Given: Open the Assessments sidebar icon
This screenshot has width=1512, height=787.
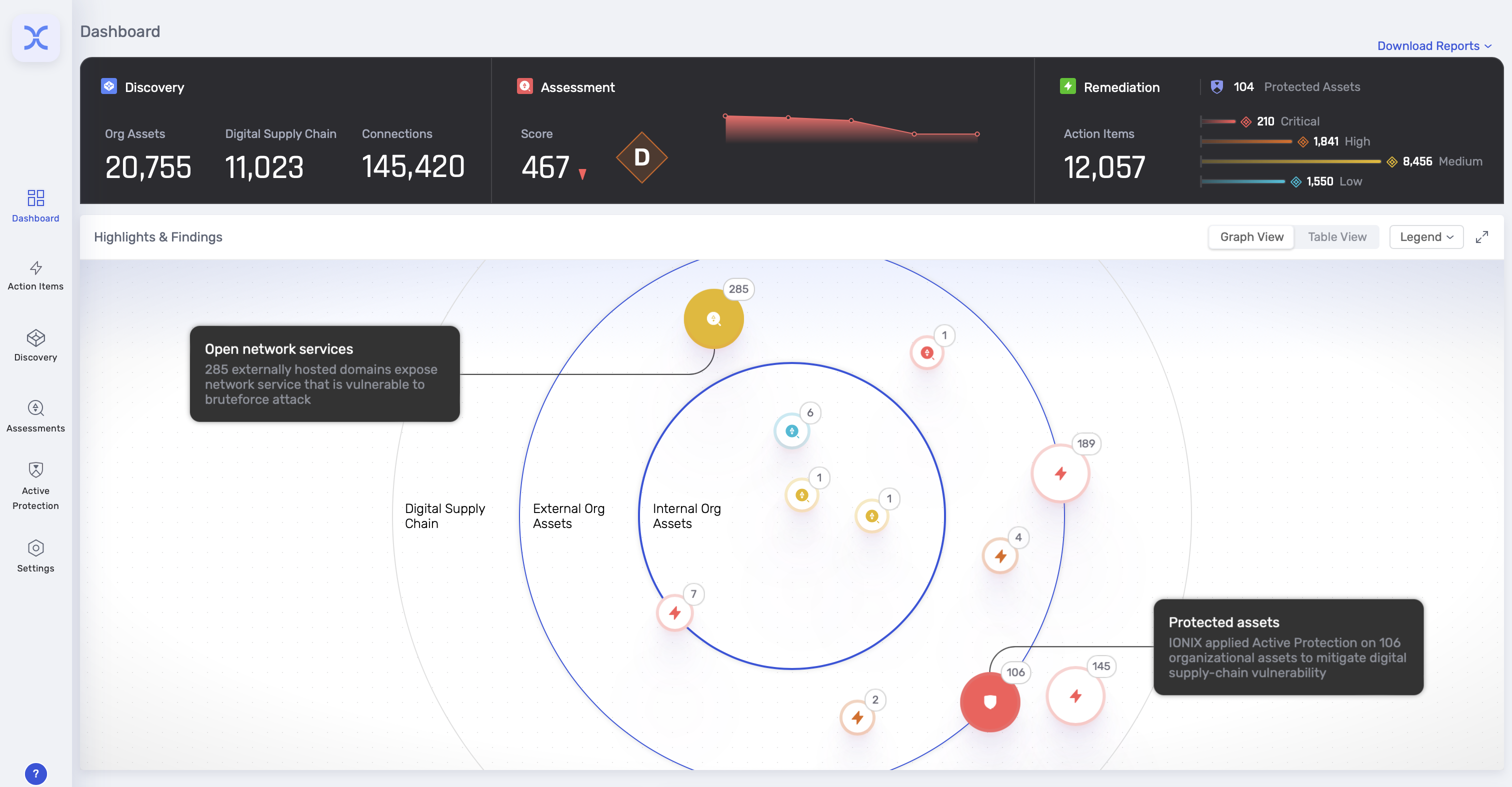Looking at the screenshot, I should click(36, 408).
